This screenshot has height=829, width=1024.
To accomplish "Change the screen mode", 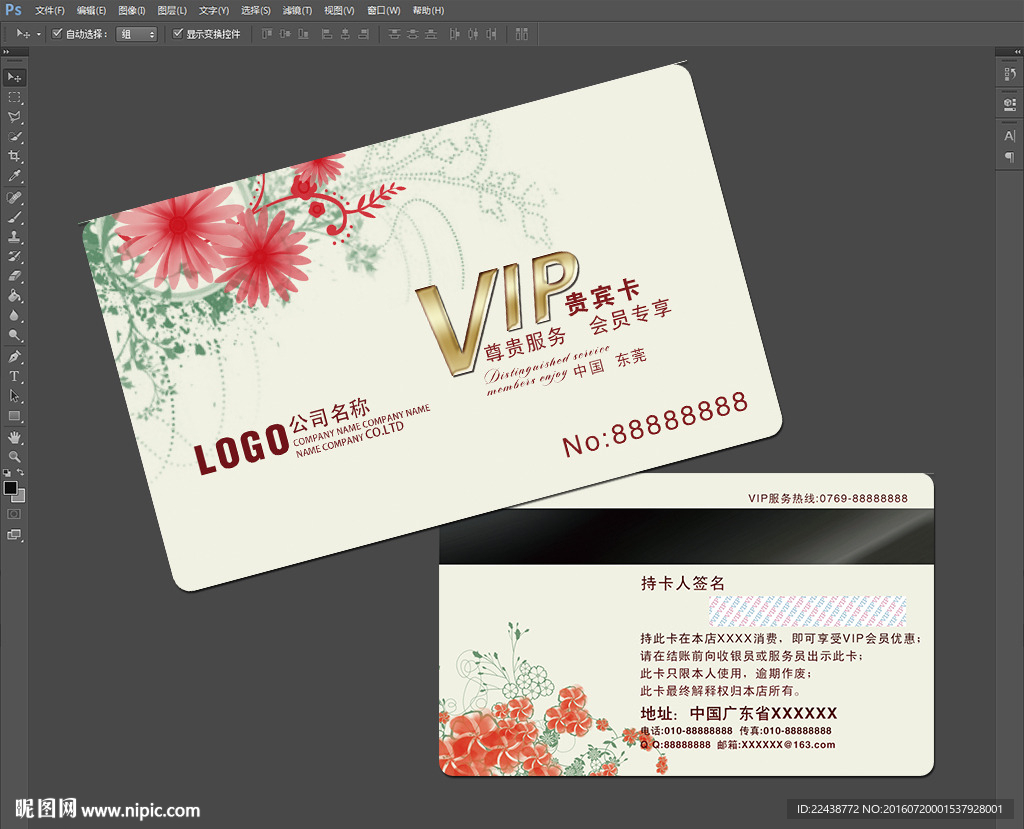I will tap(14, 535).
